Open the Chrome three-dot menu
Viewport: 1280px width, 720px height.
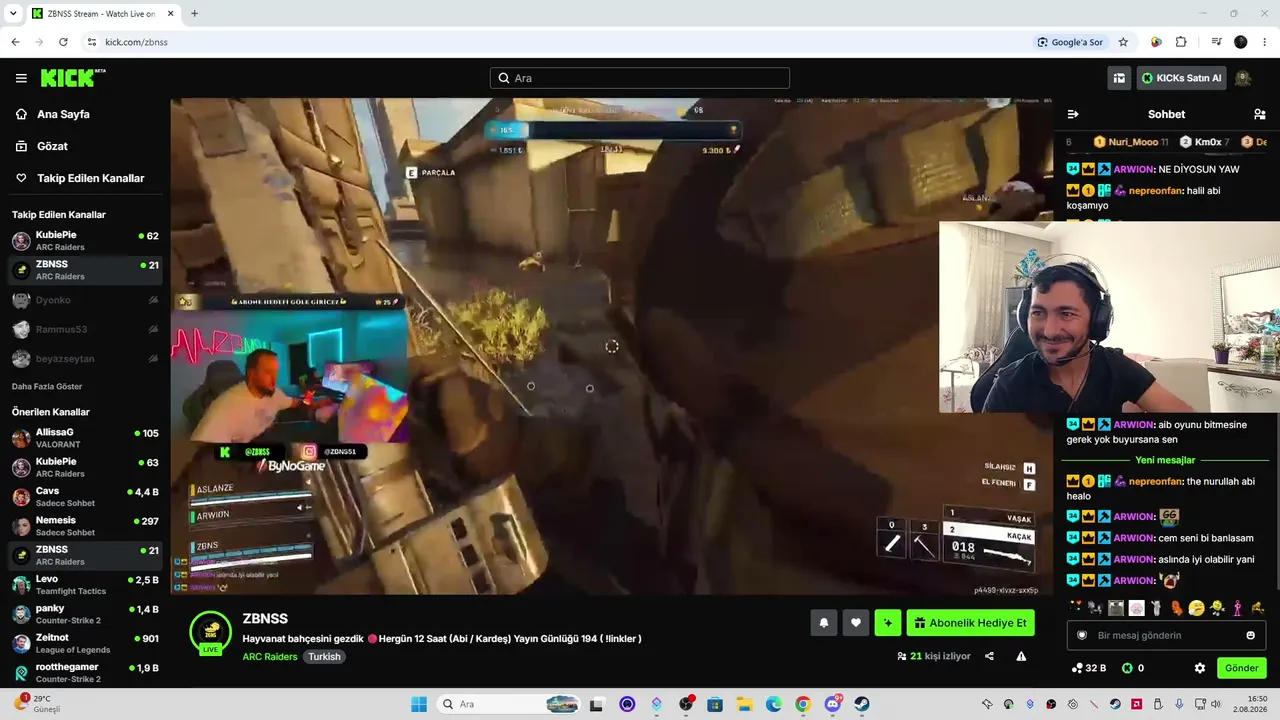[x=1265, y=42]
